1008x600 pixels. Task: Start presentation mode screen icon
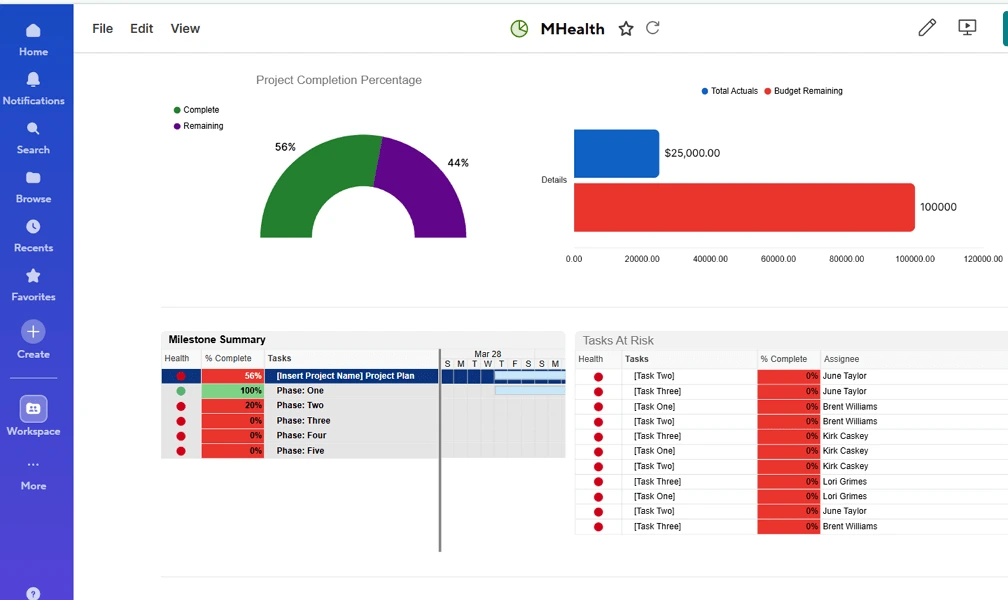tap(967, 28)
